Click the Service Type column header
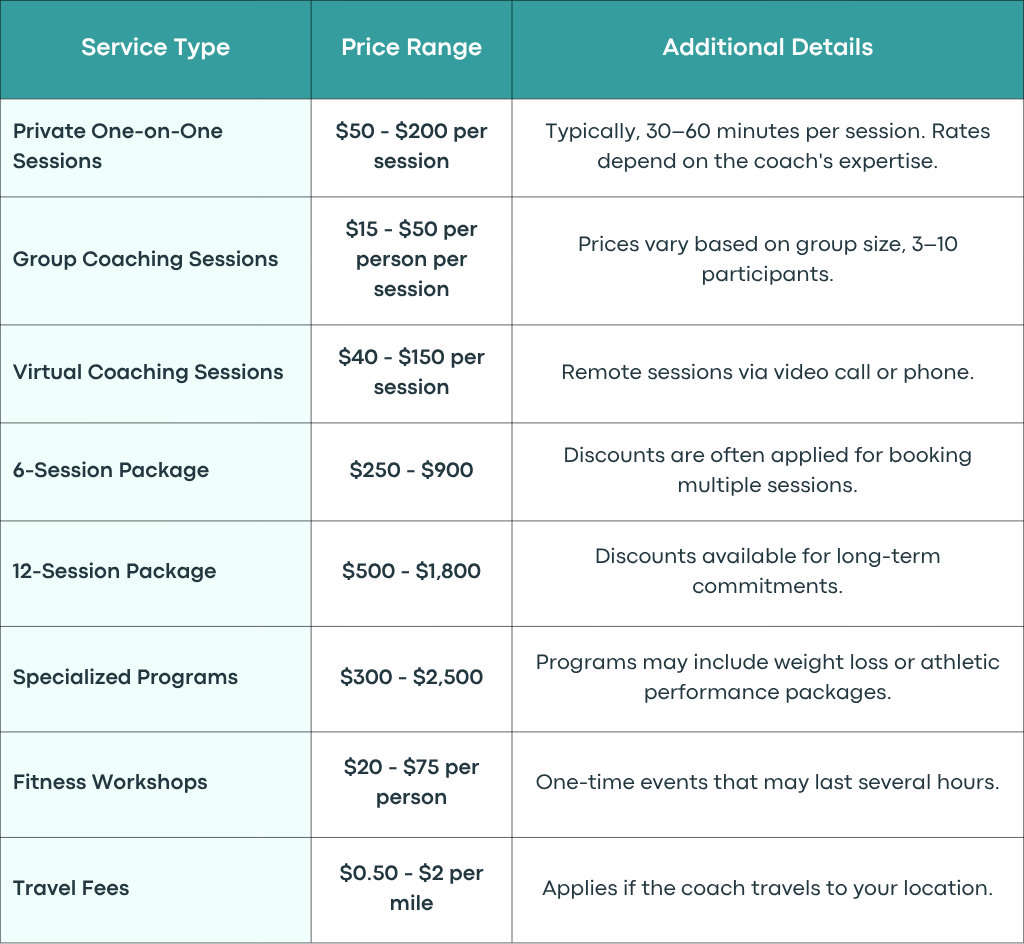The width and height of the screenshot is (1024, 944). point(155,48)
